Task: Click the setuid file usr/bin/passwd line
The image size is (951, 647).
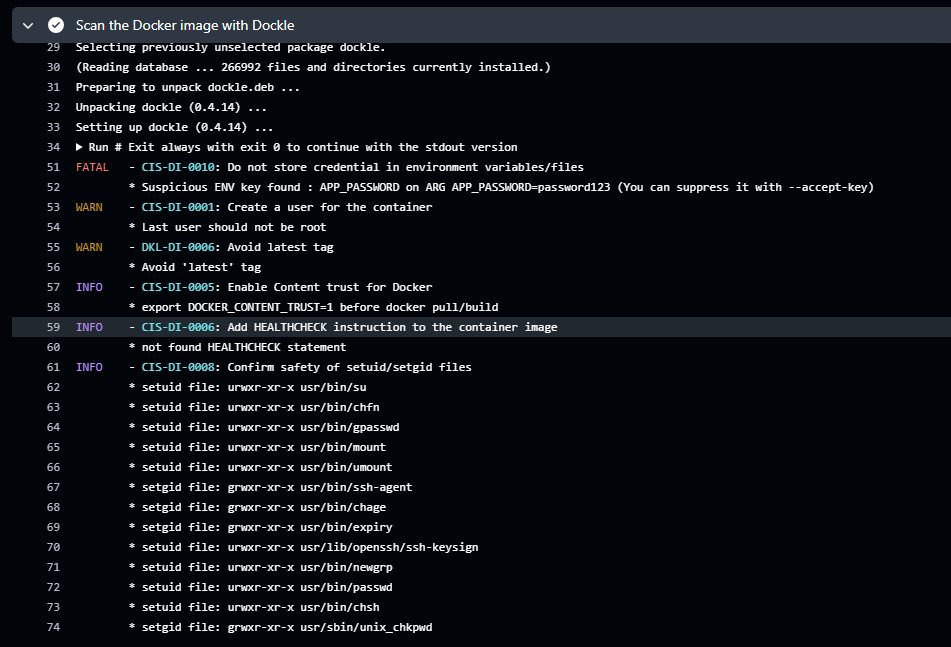Action: [x=261, y=587]
